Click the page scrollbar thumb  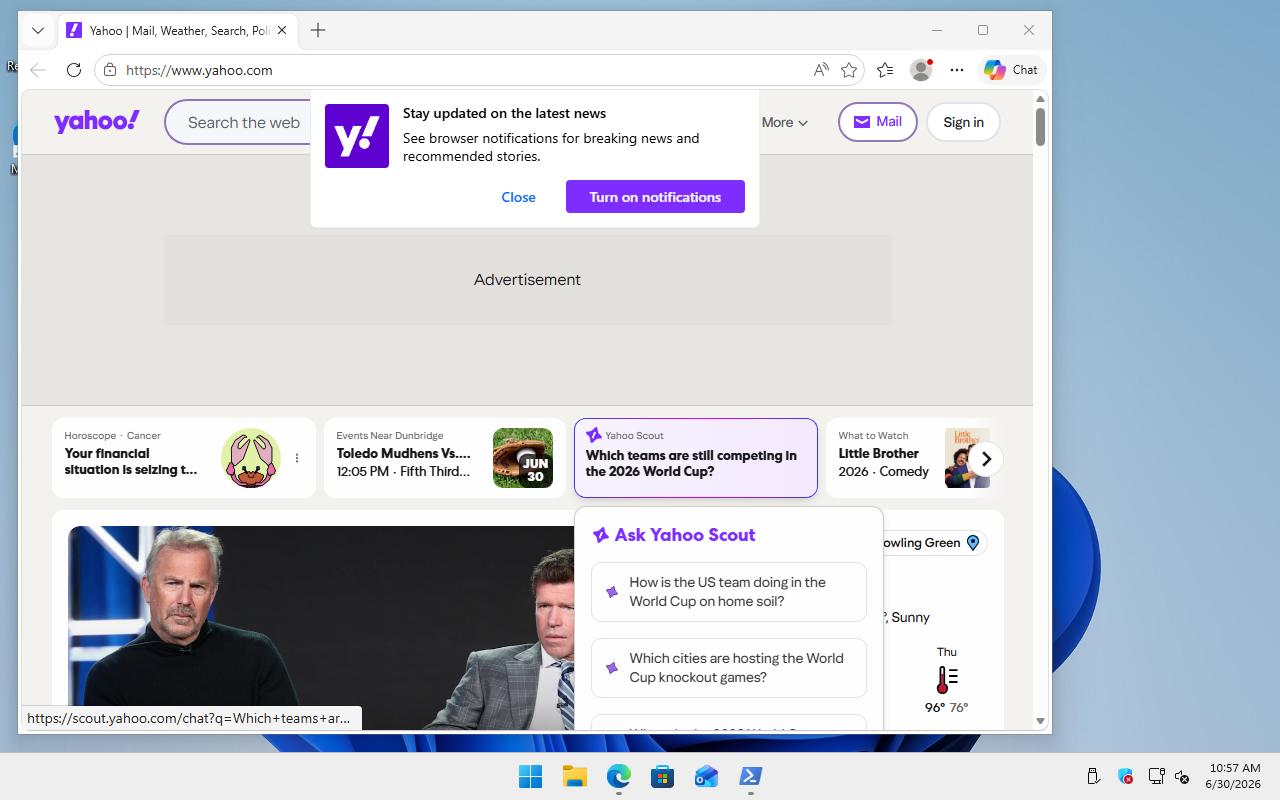click(1040, 126)
